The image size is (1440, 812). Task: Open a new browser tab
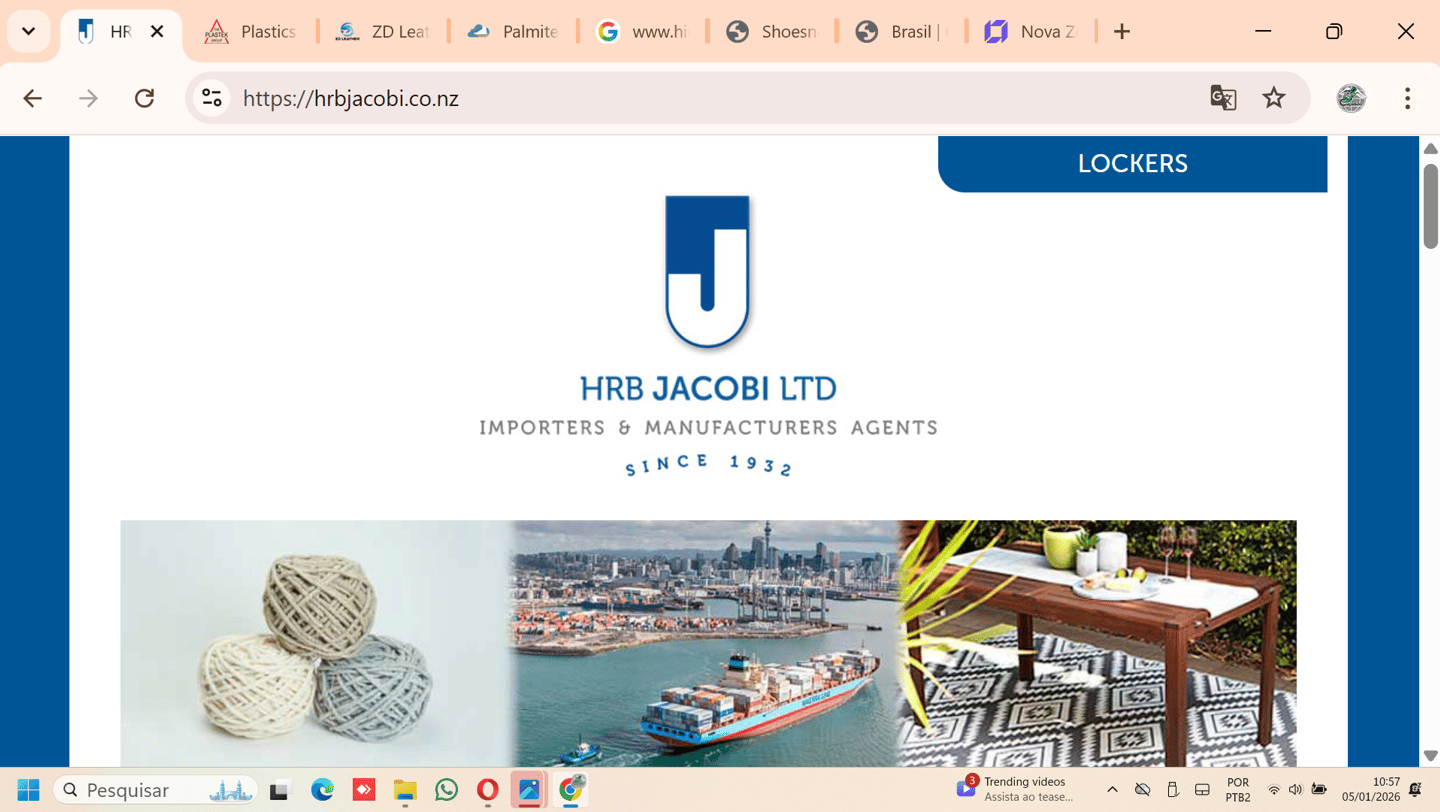[x=1122, y=32]
